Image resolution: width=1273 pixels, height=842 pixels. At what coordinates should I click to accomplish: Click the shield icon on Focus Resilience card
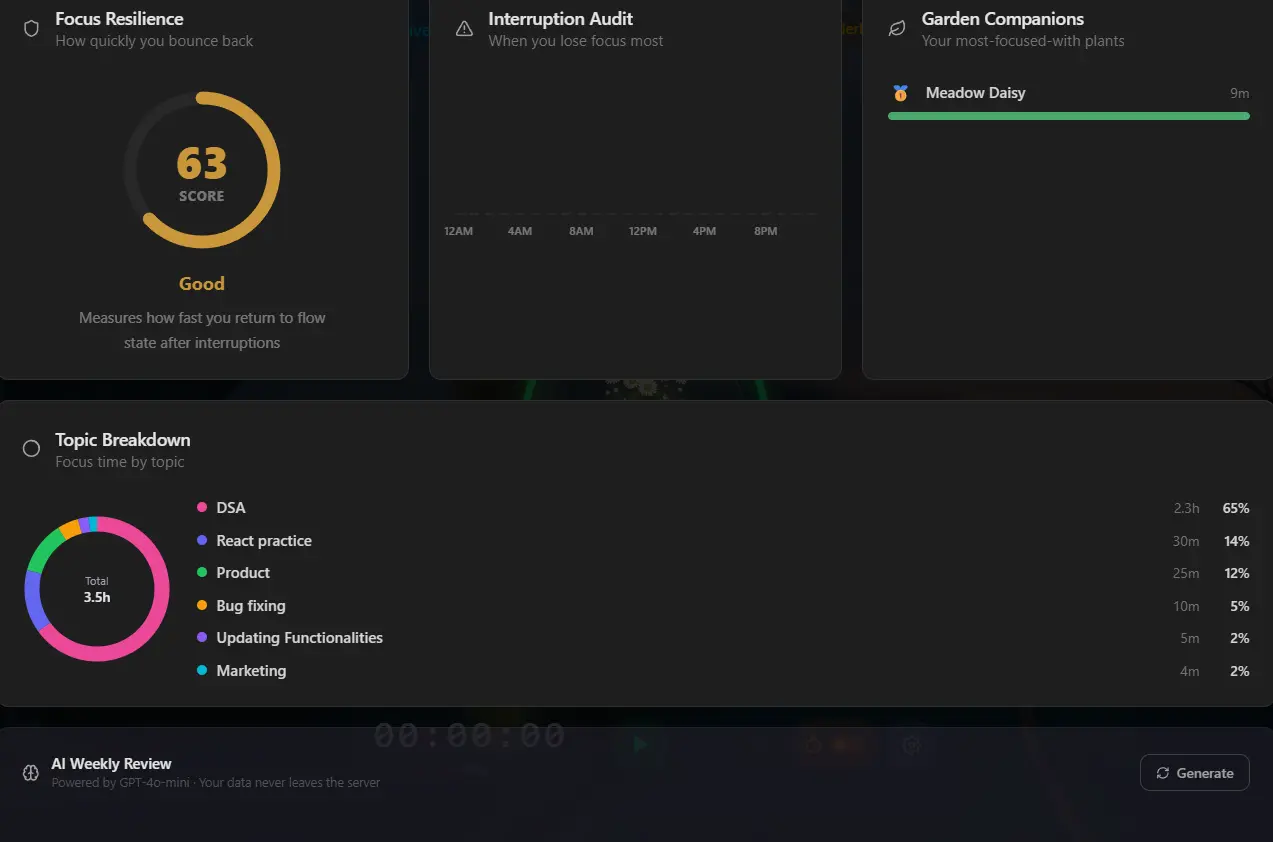pos(31,28)
